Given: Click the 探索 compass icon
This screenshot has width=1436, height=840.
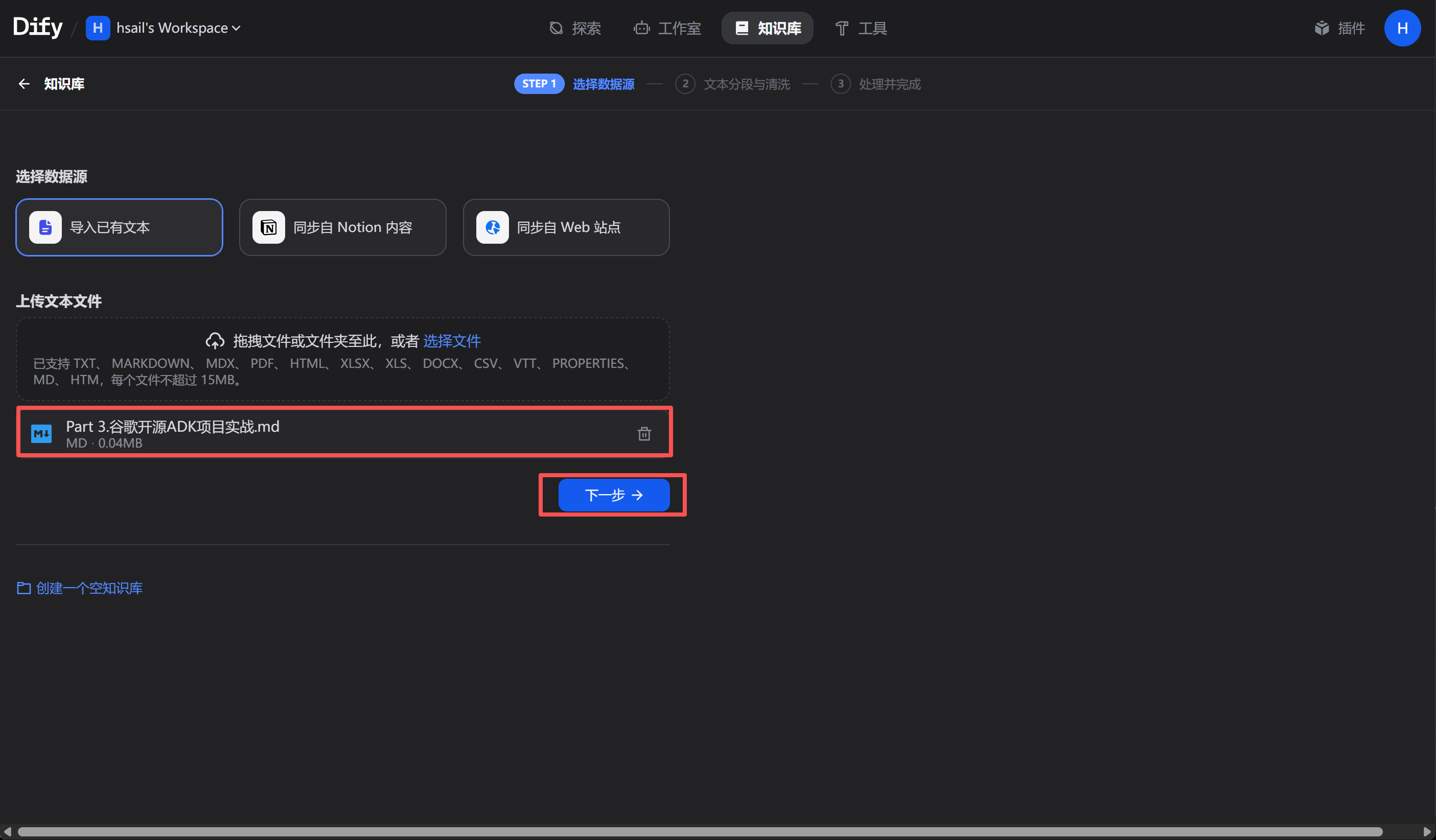Looking at the screenshot, I should pos(556,28).
